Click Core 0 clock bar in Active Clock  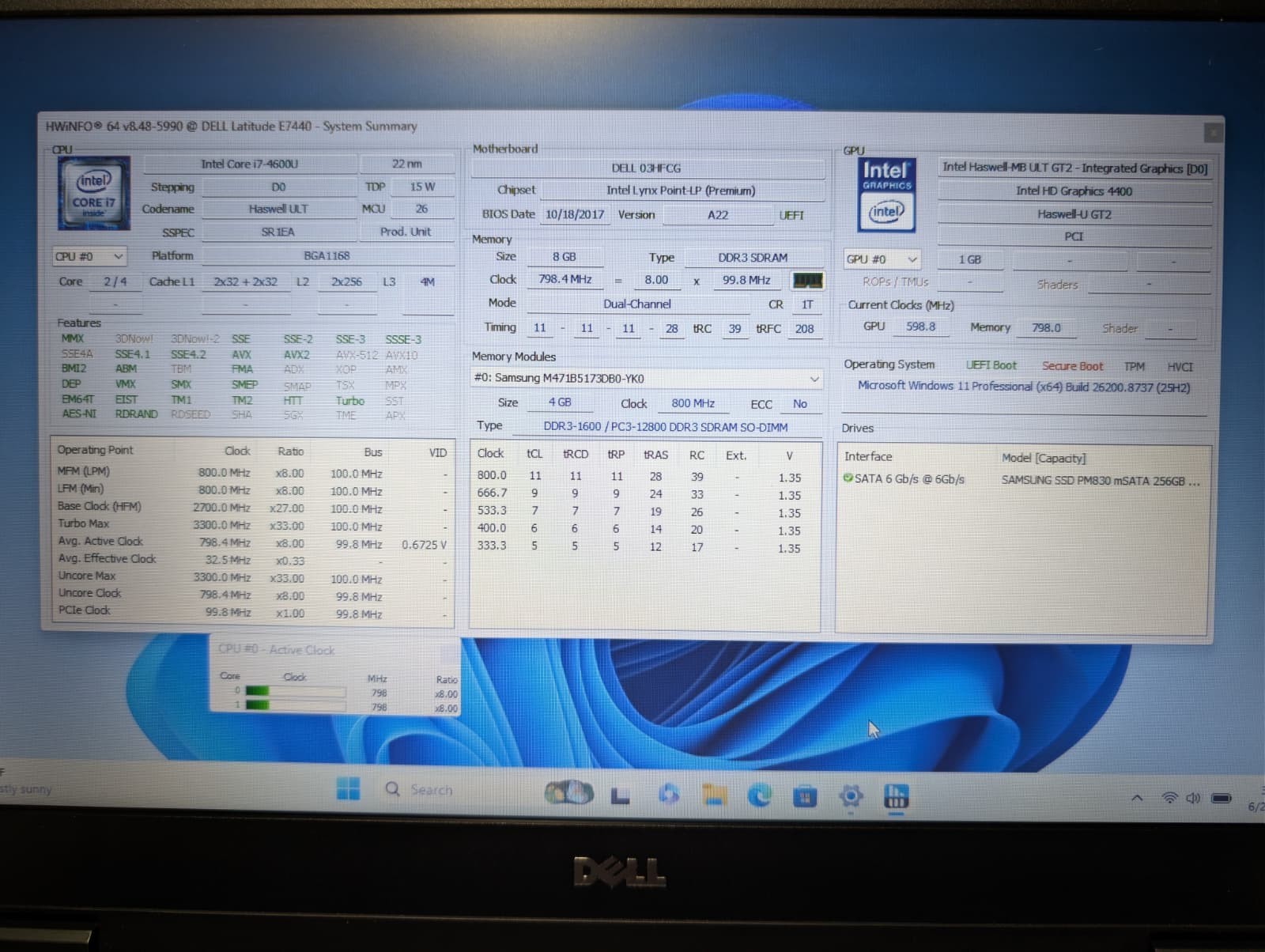pyautogui.click(x=295, y=691)
